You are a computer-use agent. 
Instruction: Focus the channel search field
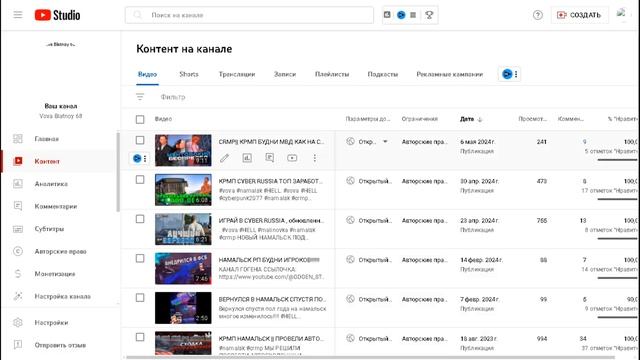point(249,15)
